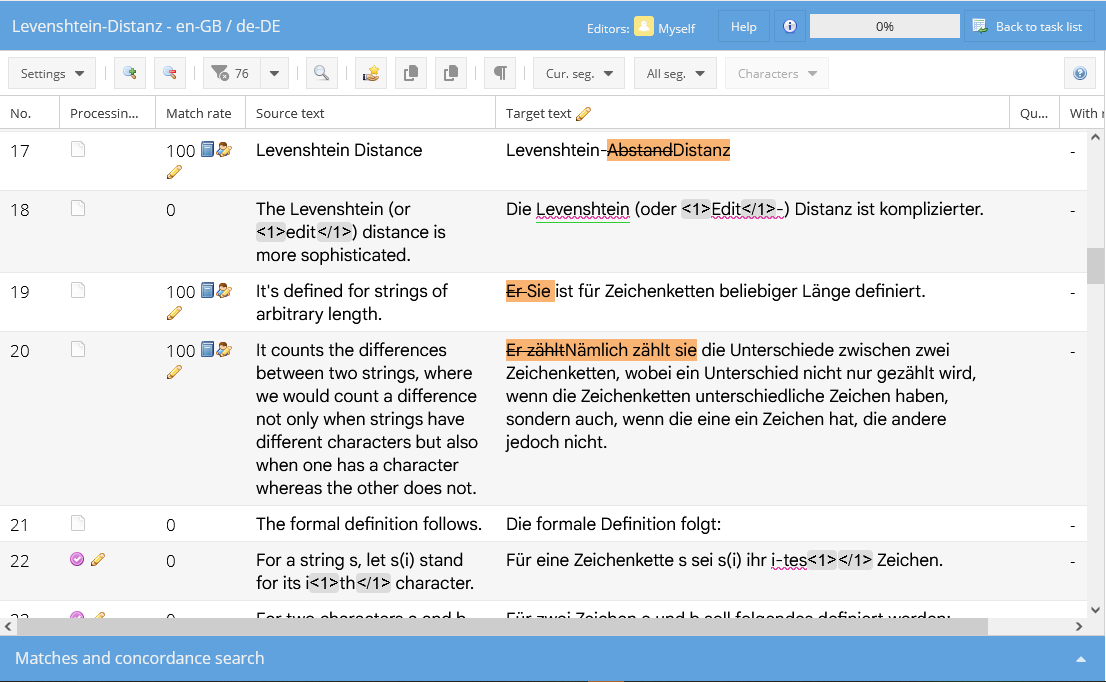Click the second copy-pages toolbar icon

point(451,73)
